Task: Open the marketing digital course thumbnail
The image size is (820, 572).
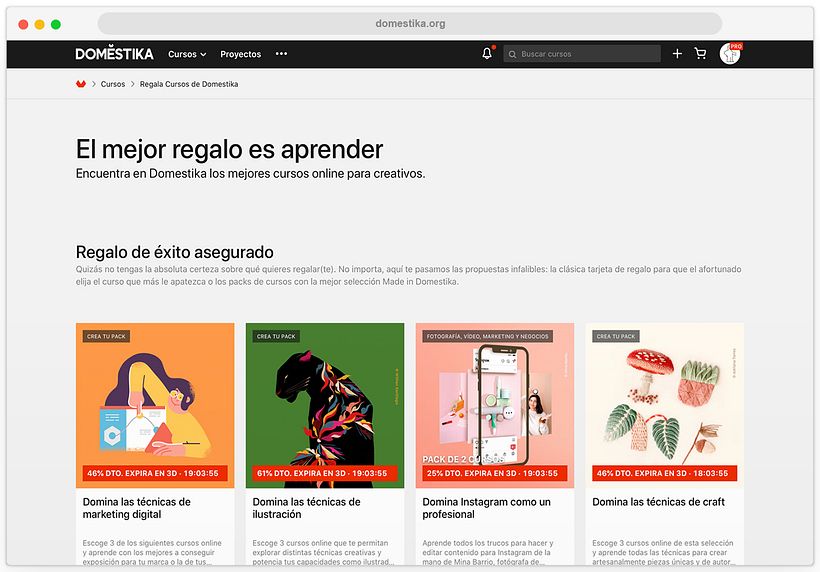Action: 155,405
